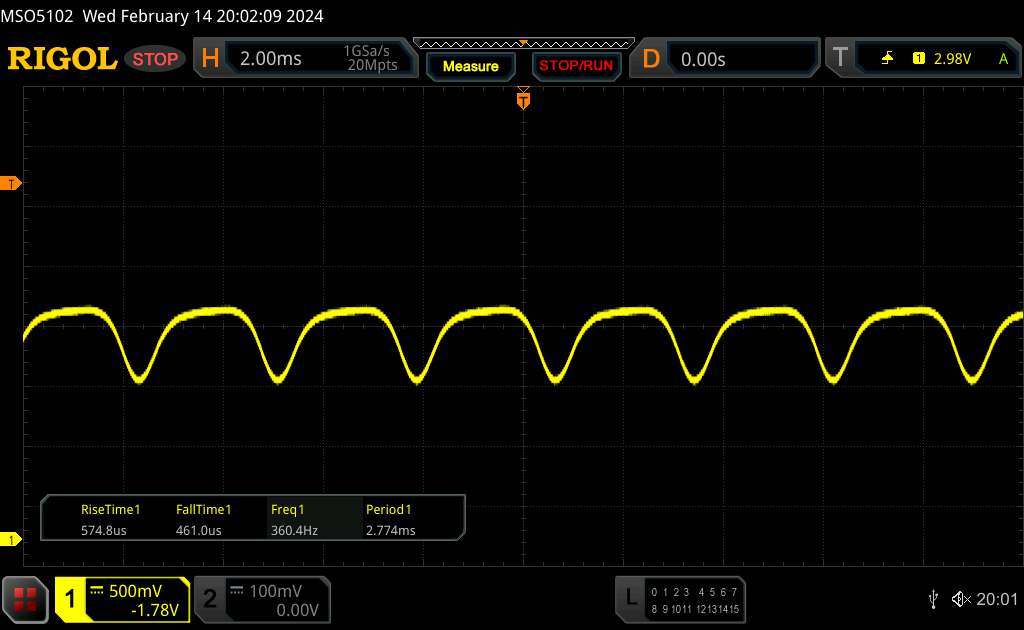Click the orange trigger level marker on left edge

click(x=12, y=184)
